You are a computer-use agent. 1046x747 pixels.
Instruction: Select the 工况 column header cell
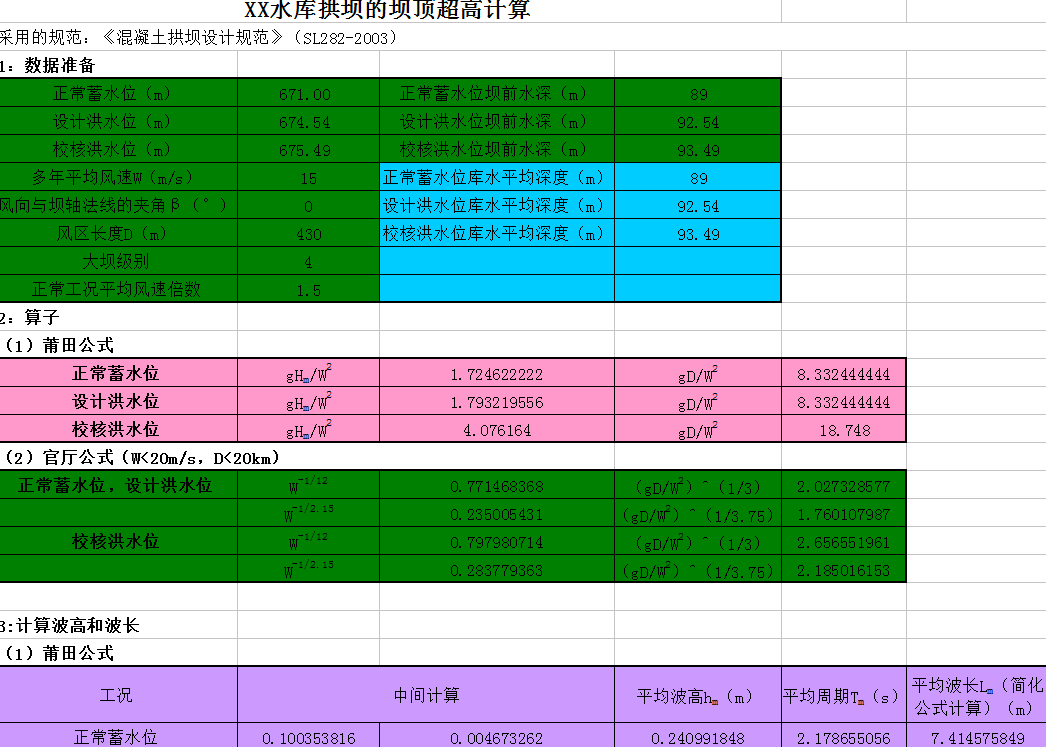click(117, 695)
